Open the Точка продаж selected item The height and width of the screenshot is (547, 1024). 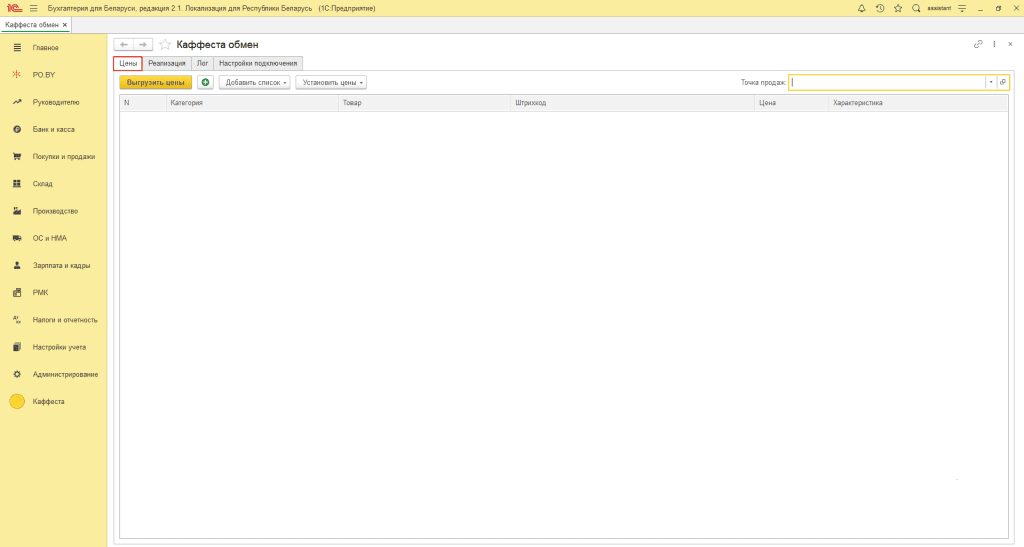click(1003, 82)
